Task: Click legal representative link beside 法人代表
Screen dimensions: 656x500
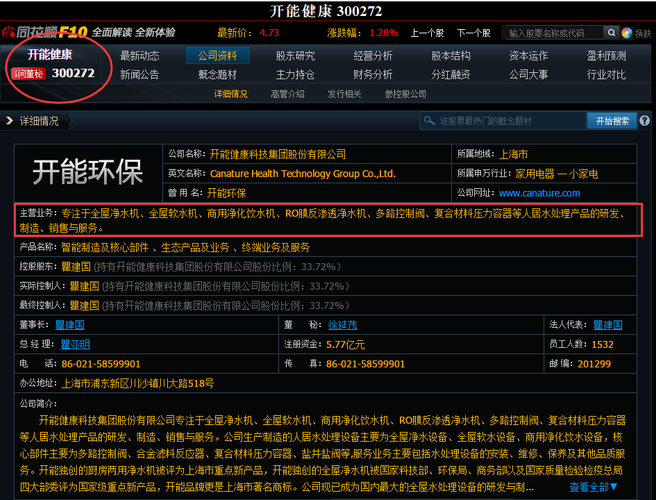Action: click(608, 325)
